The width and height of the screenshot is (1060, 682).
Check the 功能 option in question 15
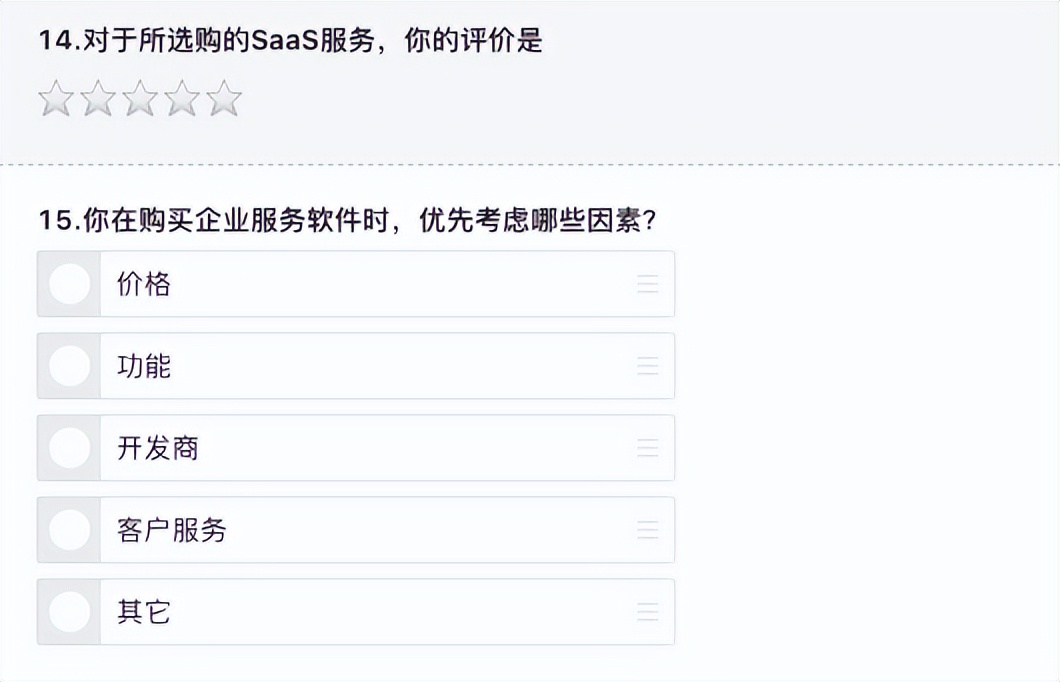point(68,366)
